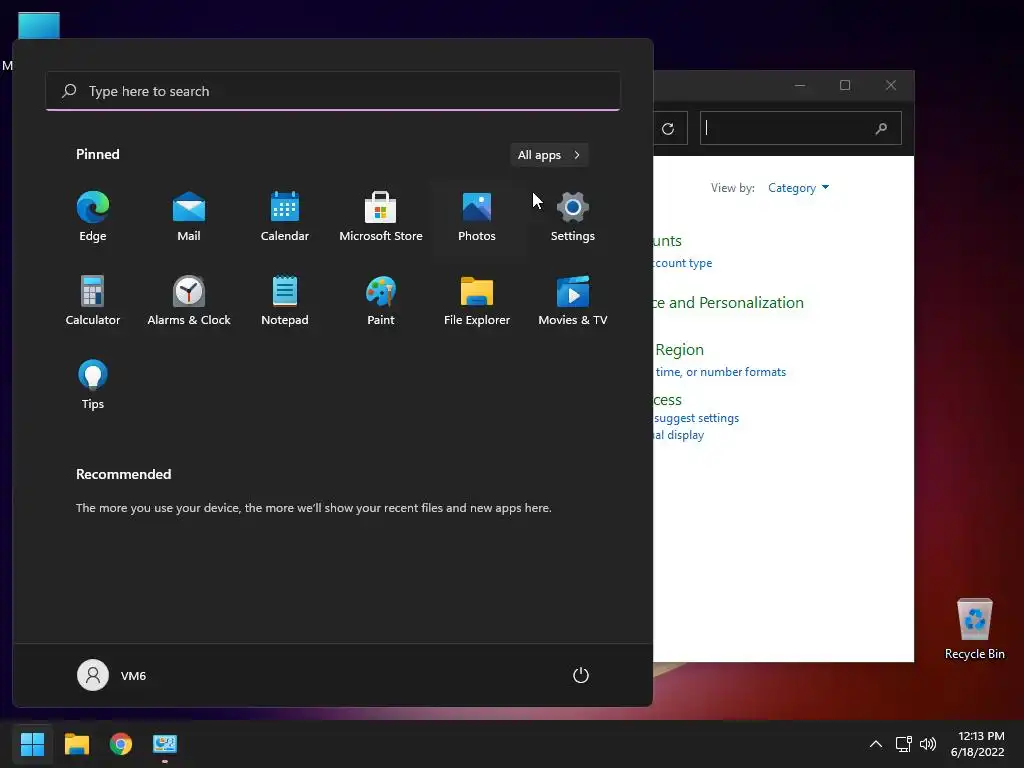The image size is (1024, 768).
Task: Maximize the Control Panel window
Action: [845, 85]
